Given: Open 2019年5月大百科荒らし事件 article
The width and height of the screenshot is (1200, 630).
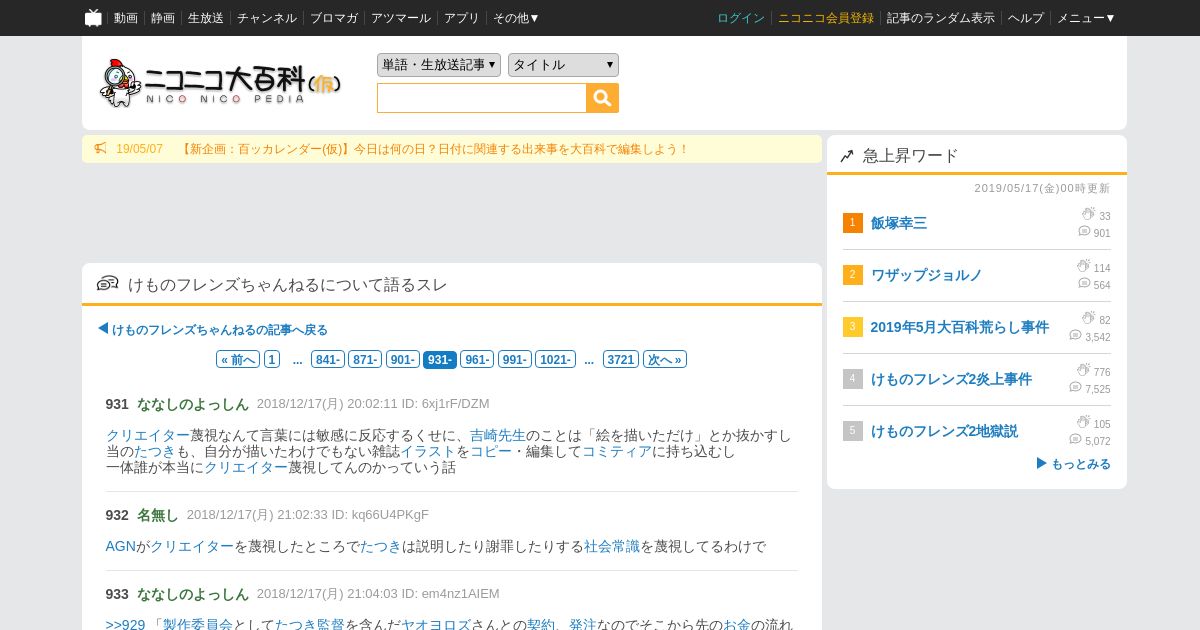Looking at the screenshot, I should click(x=960, y=327).
